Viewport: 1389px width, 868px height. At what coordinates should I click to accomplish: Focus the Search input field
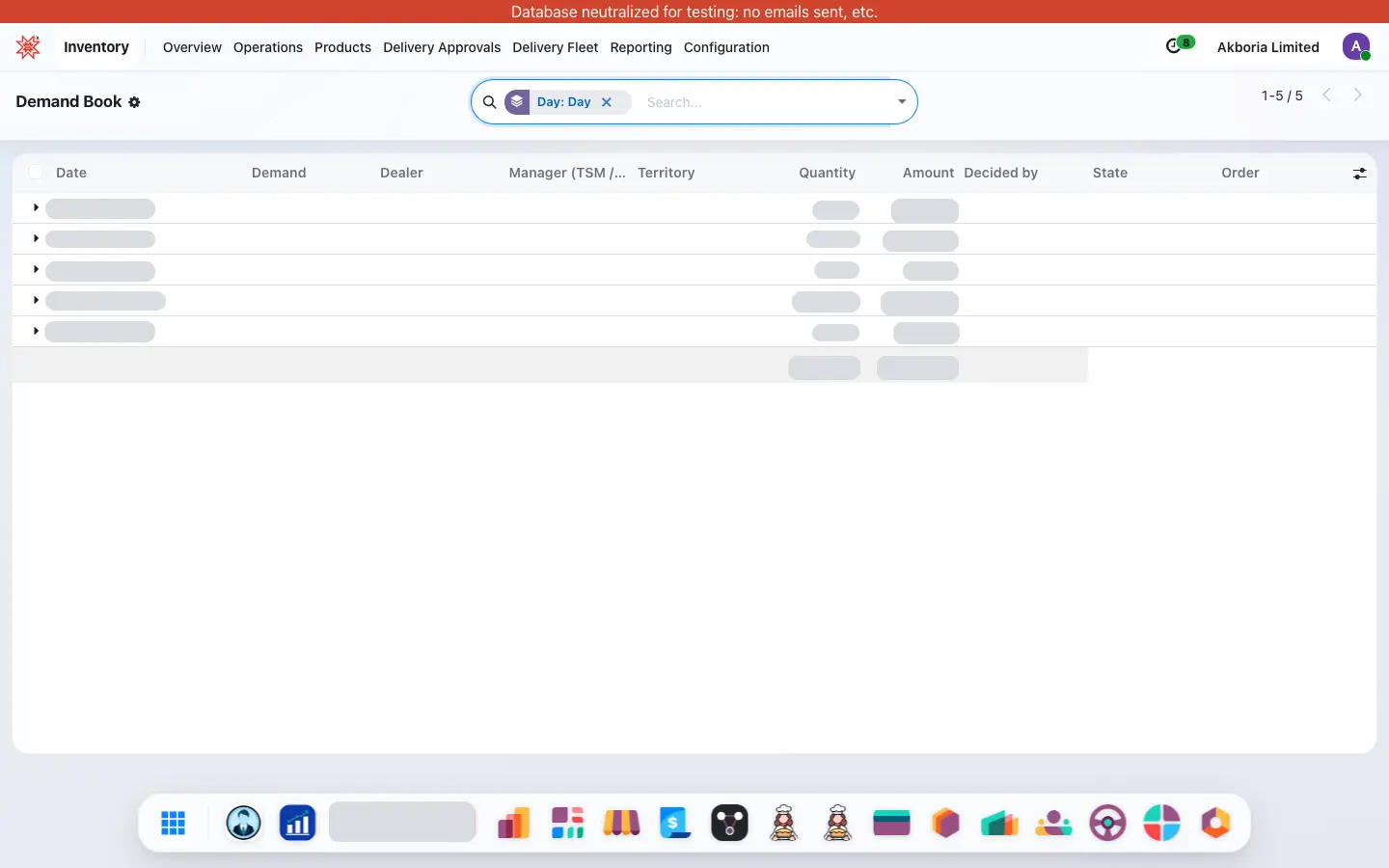[x=767, y=102]
